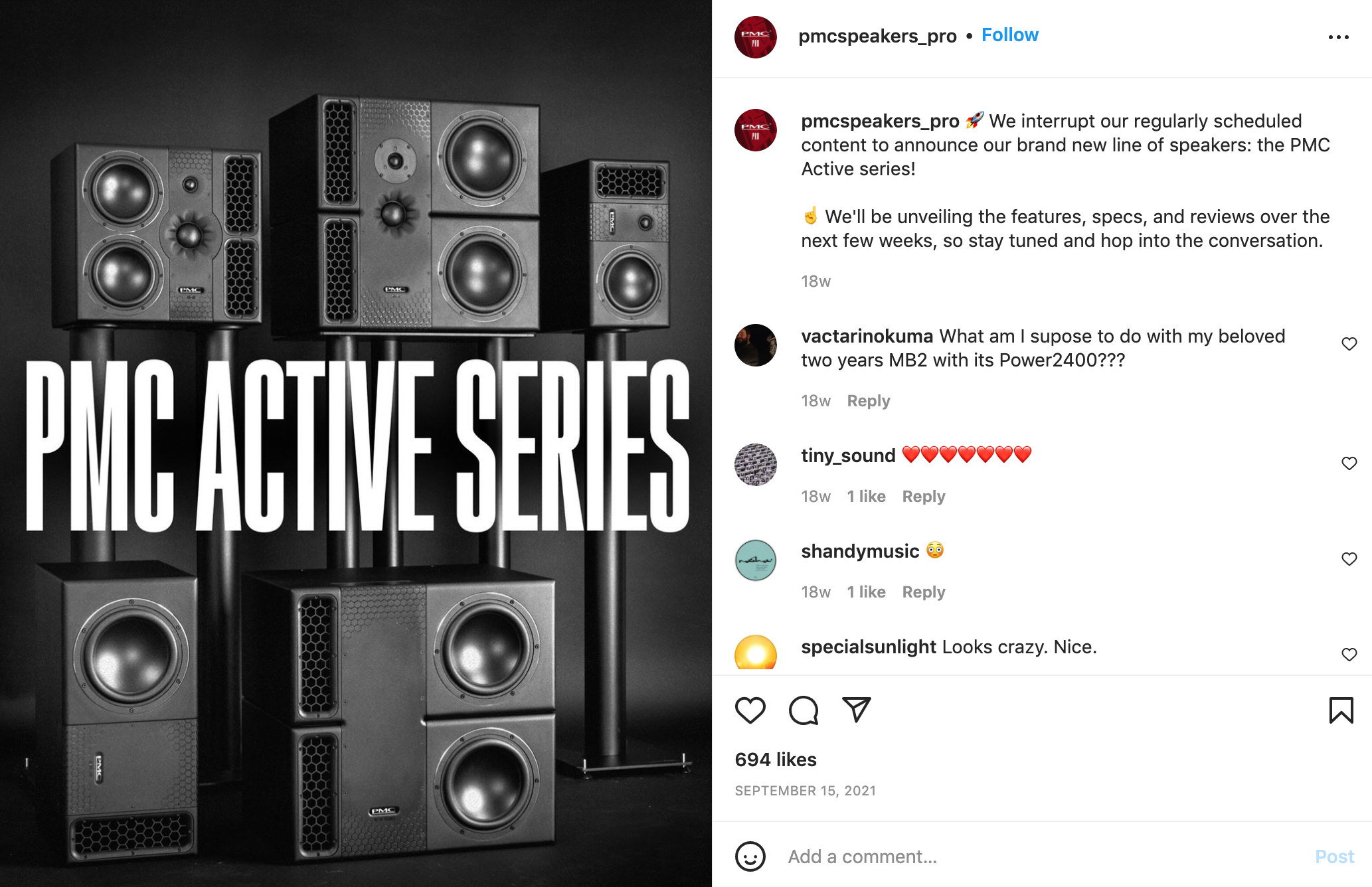Open pmcspeakers_pro header profile picture

[756, 37]
